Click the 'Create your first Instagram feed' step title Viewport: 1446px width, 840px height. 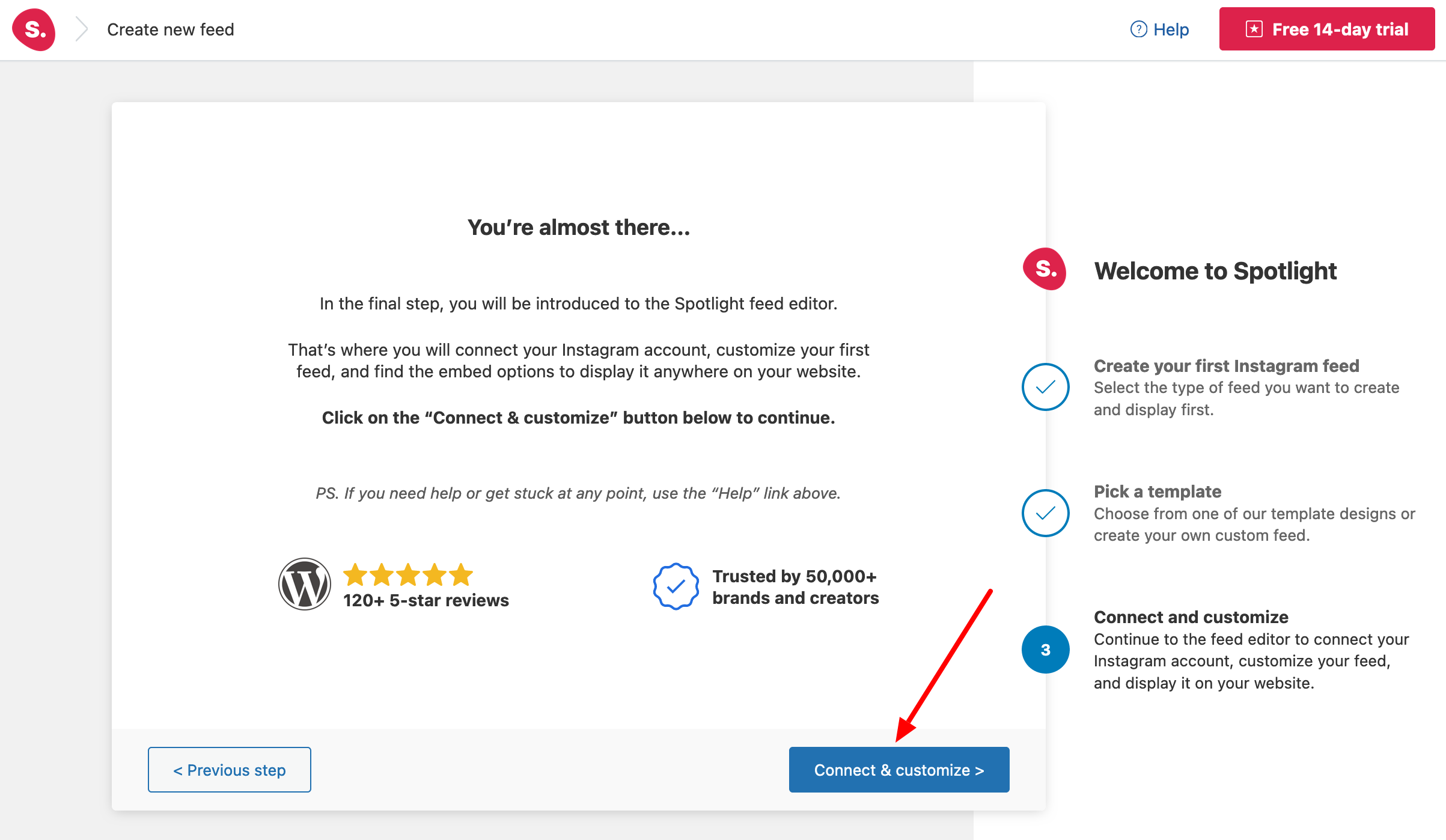coord(1227,366)
